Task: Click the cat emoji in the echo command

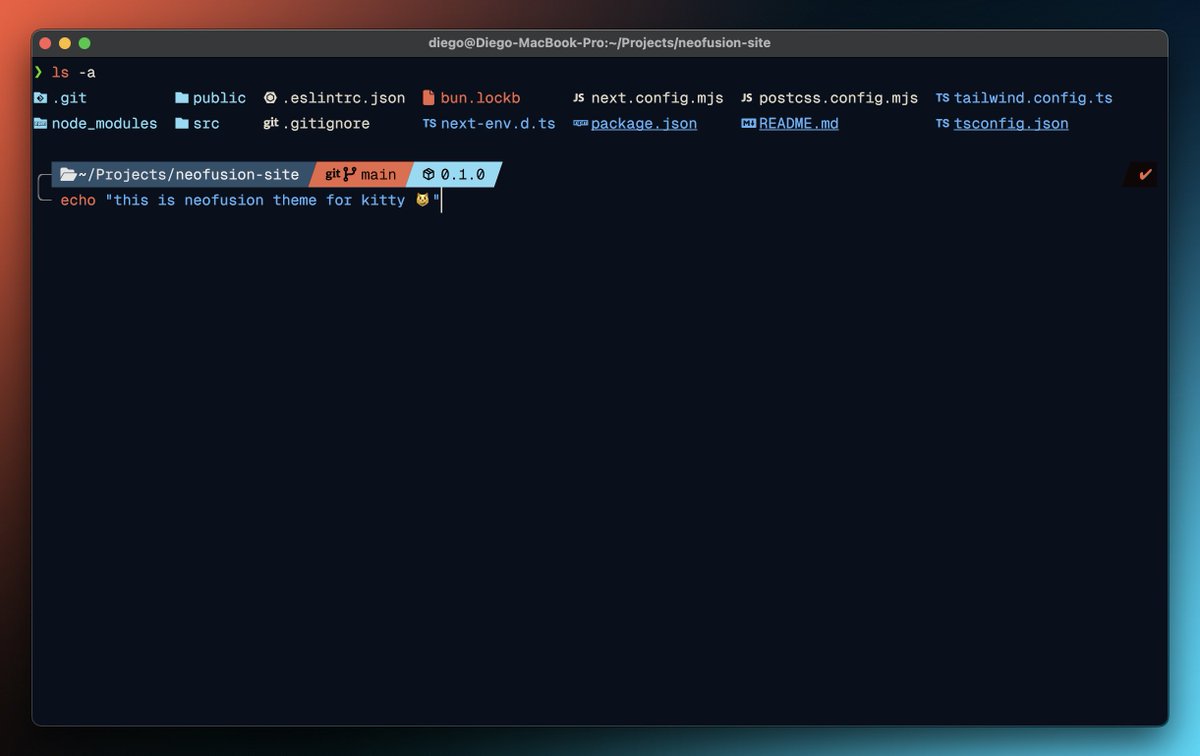Action: coord(424,200)
